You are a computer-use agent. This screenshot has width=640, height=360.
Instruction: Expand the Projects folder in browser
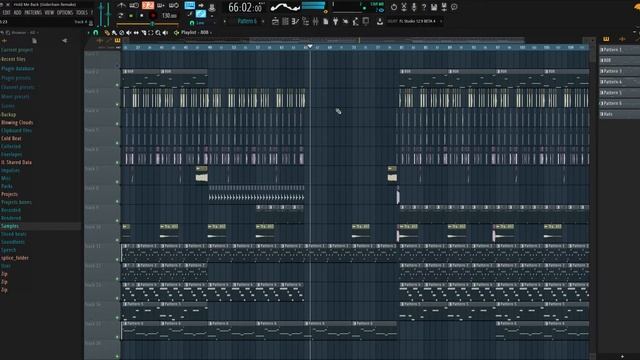(9, 194)
